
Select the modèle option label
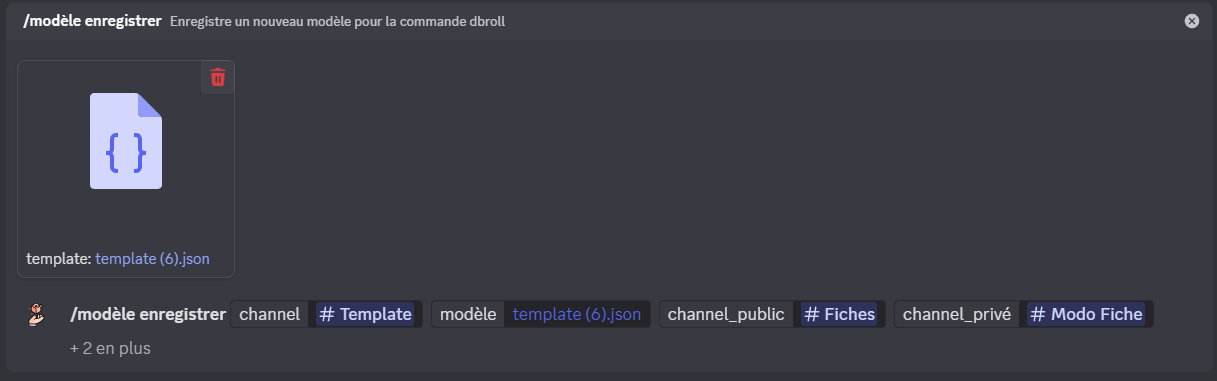468,314
